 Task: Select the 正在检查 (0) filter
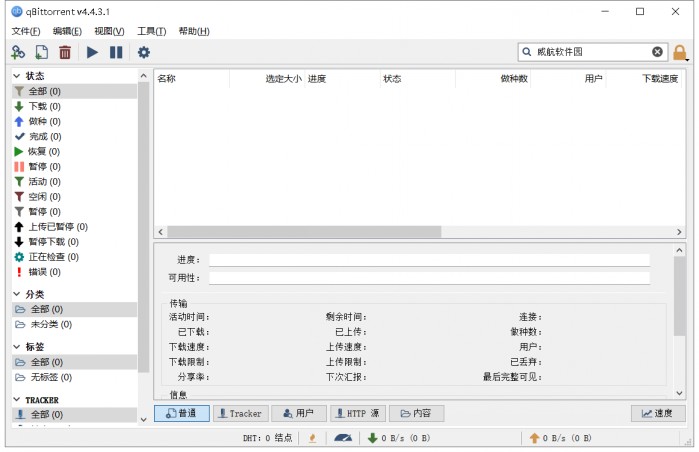[74, 257]
